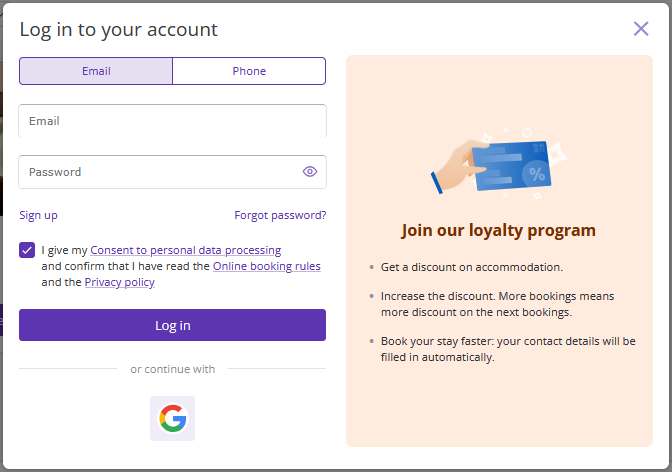This screenshot has height=472, width=672.
Task: Open the Forgot password? link
Action: coord(280,215)
